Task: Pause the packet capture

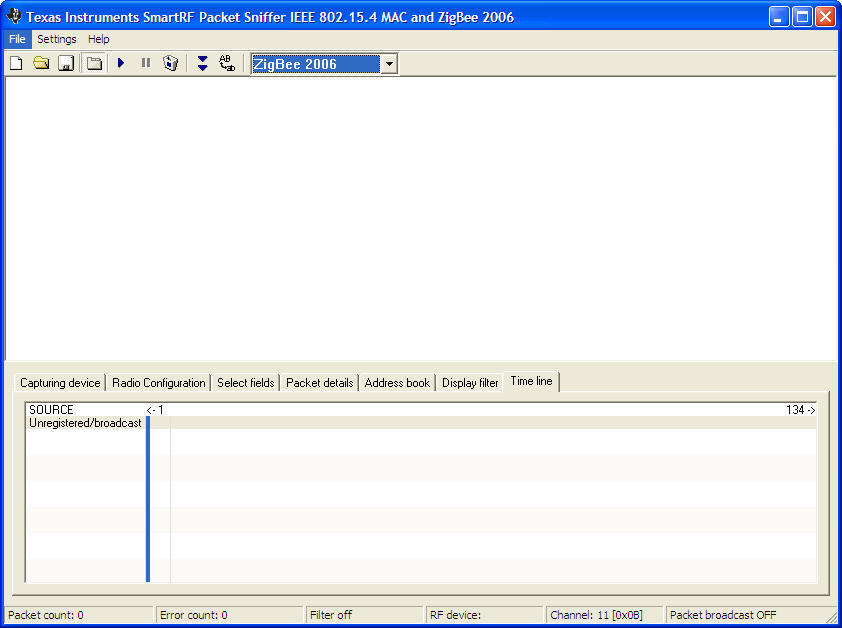Action: click(x=145, y=62)
